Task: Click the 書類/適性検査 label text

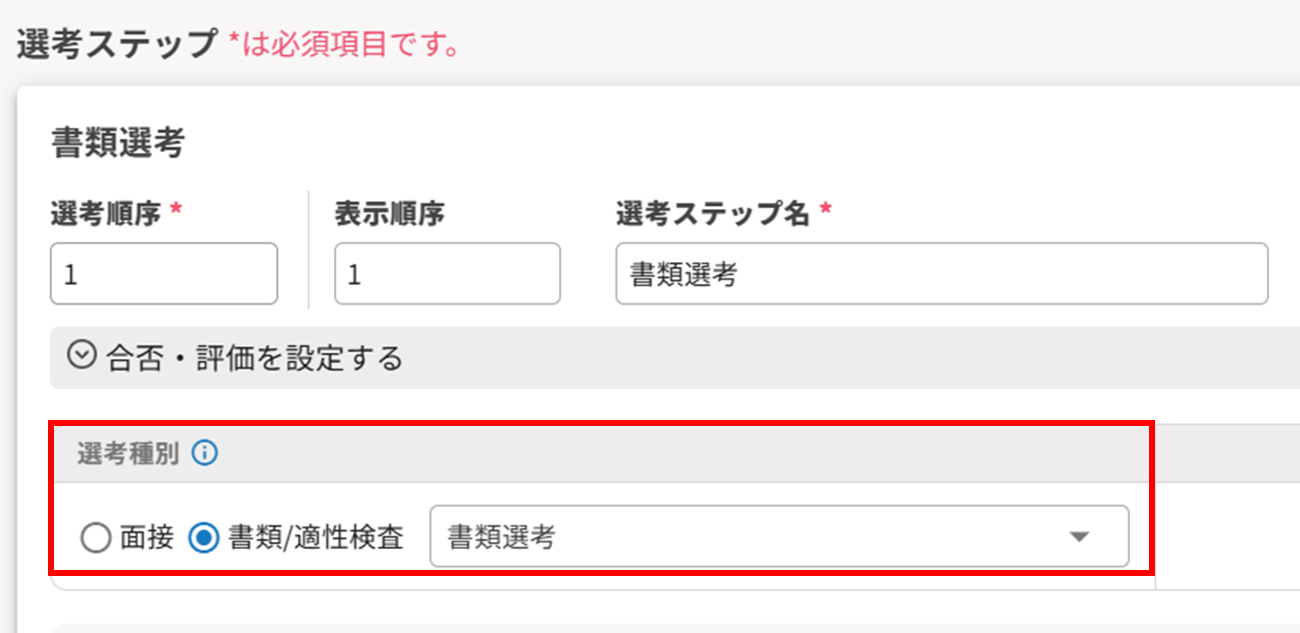Action: point(314,539)
